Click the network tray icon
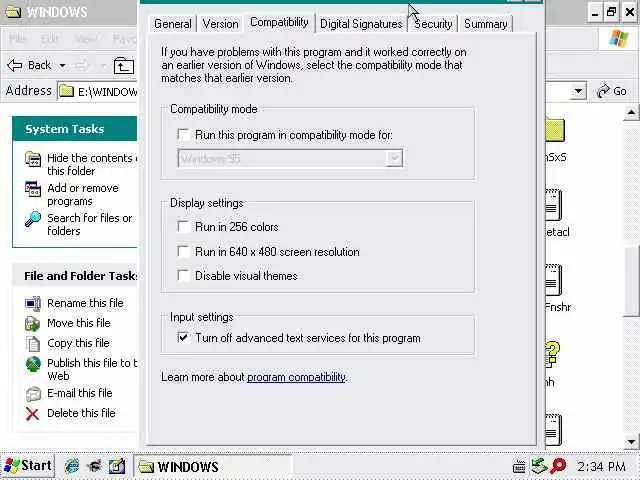 click(539, 466)
